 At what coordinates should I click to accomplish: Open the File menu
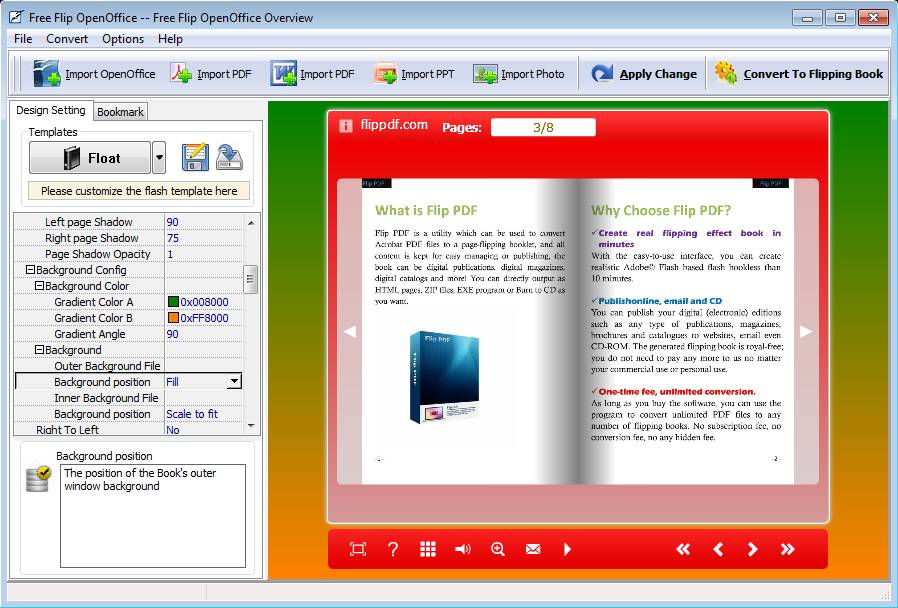(x=23, y=39)
